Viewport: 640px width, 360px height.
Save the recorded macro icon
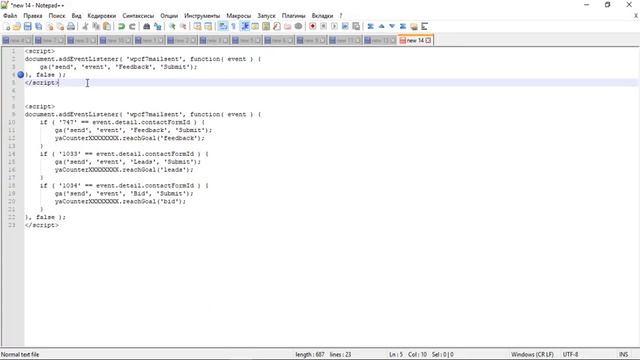(356, 27)
